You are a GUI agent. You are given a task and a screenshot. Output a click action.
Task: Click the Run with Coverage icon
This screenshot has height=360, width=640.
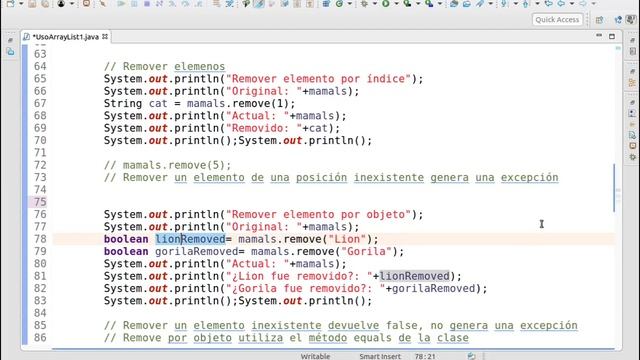[407, 4]
